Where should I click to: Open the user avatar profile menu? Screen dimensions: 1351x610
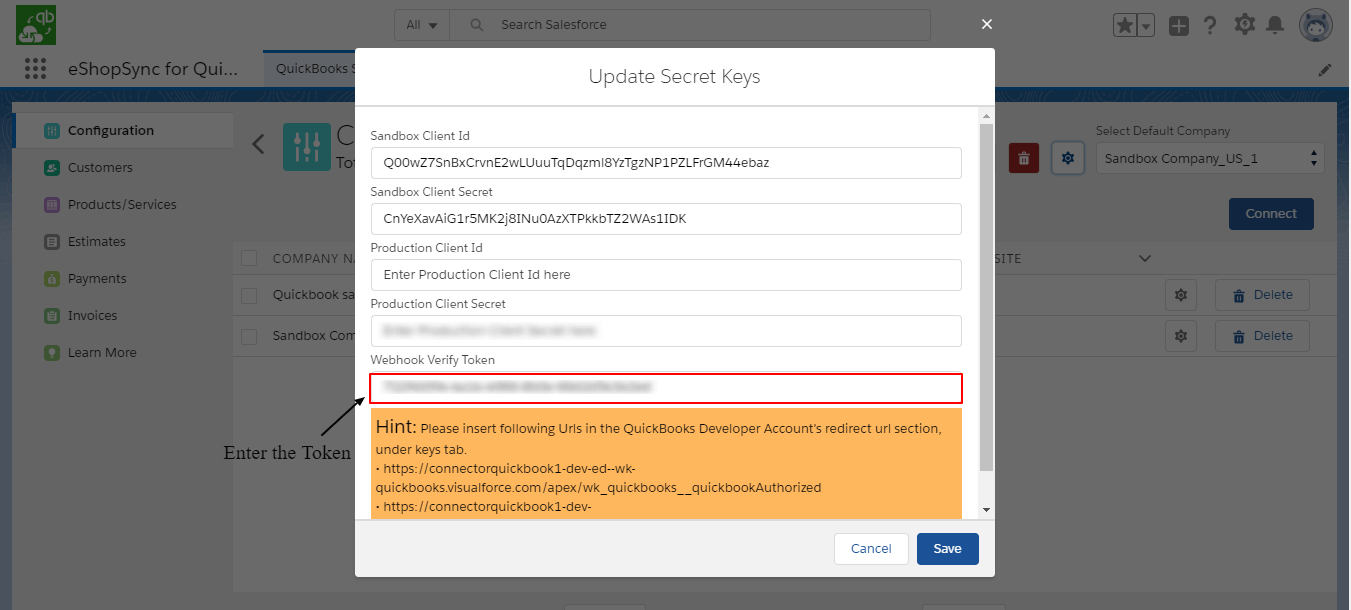(x=1315, y=26)
